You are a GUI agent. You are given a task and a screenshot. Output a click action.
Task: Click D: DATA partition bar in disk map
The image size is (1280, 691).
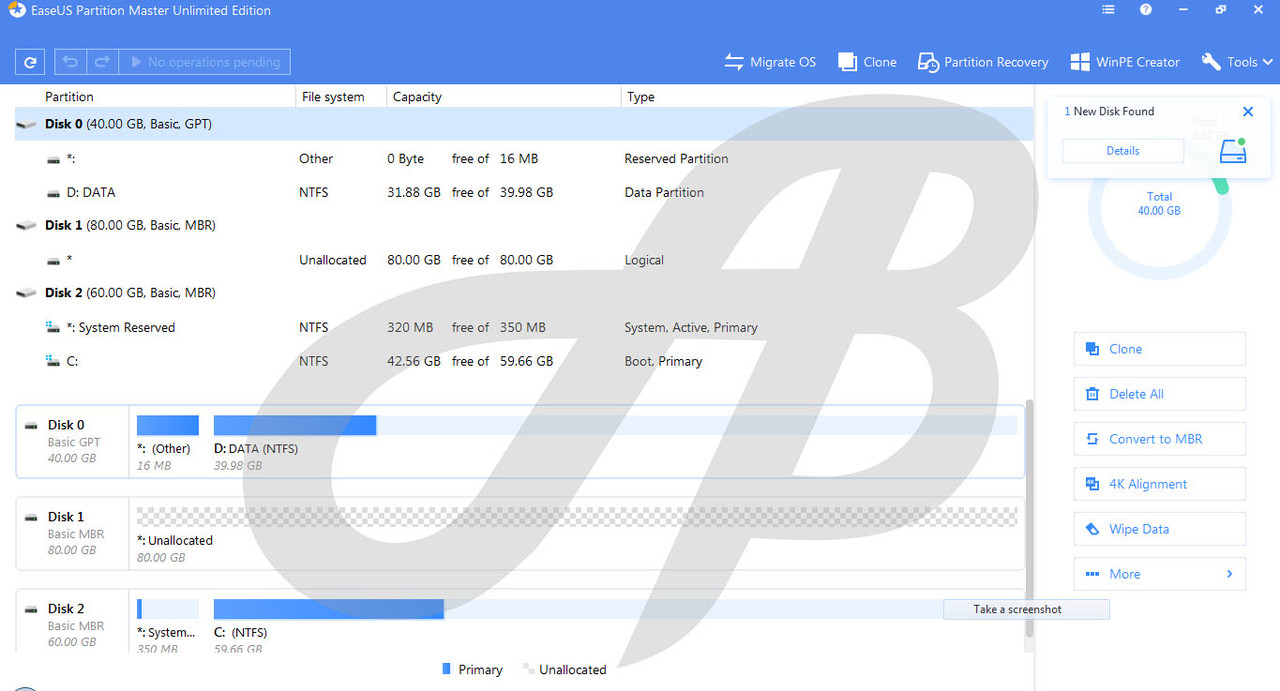coord(615,425)
